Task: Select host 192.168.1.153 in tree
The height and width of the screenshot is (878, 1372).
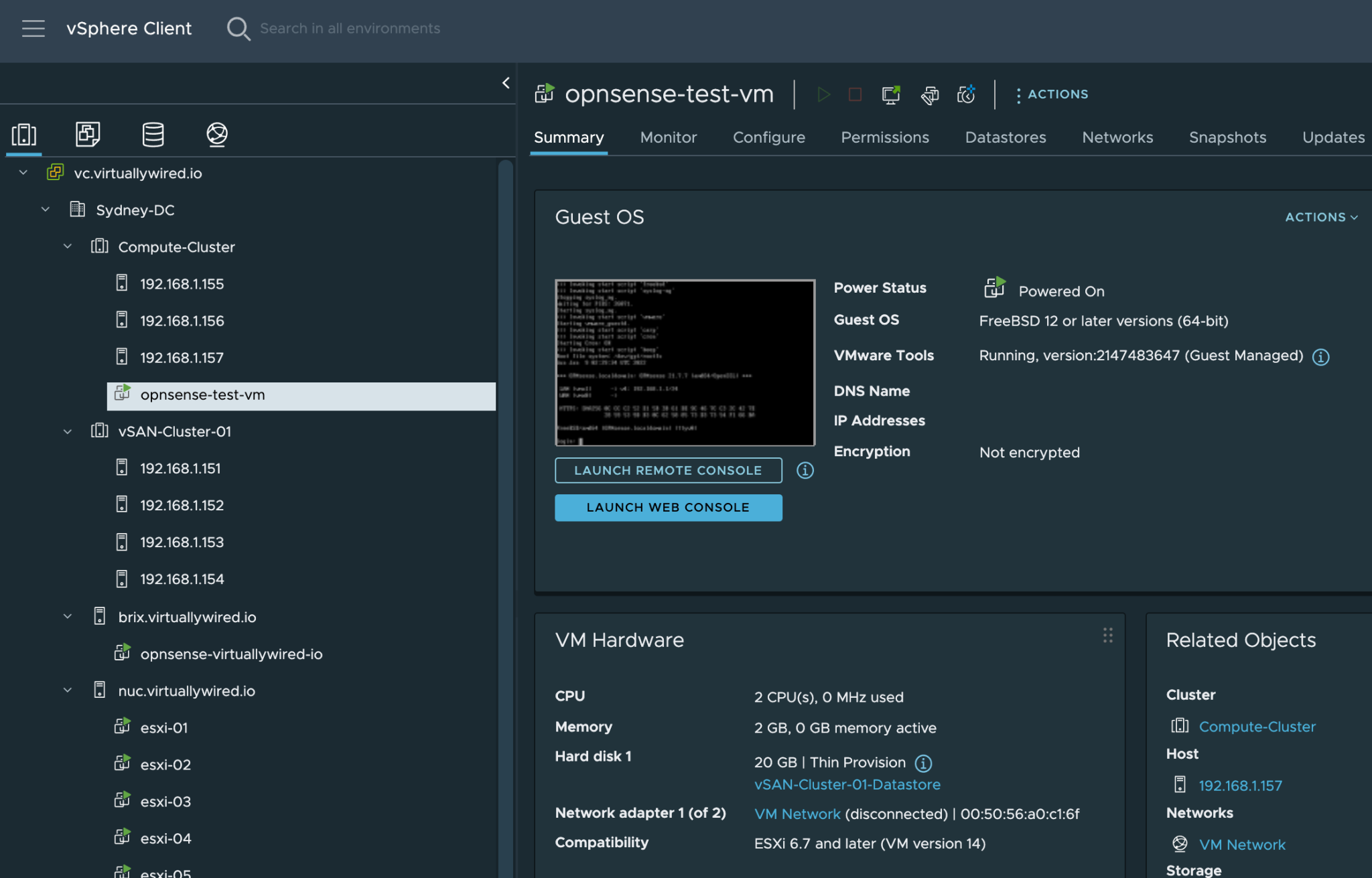Action: pos(182,542)
